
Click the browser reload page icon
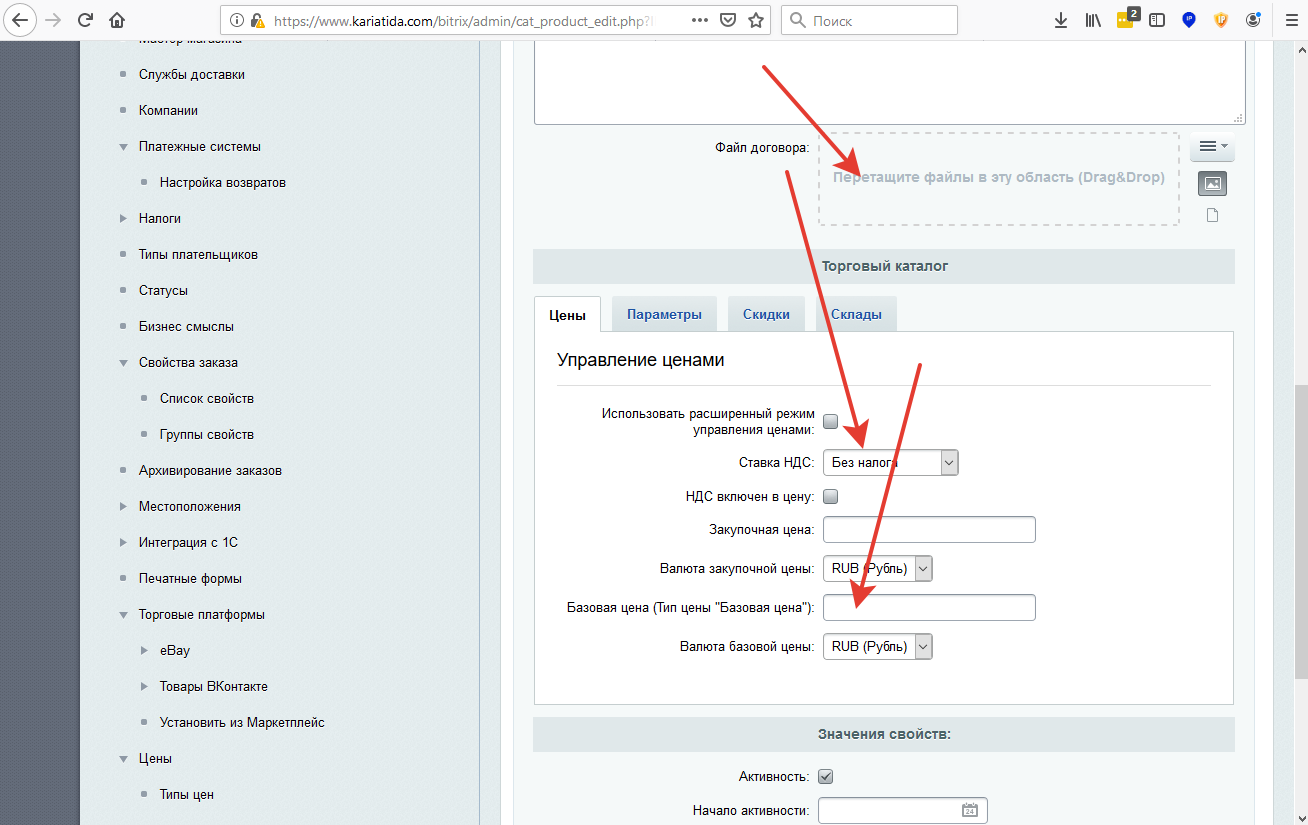click(85, 20)
